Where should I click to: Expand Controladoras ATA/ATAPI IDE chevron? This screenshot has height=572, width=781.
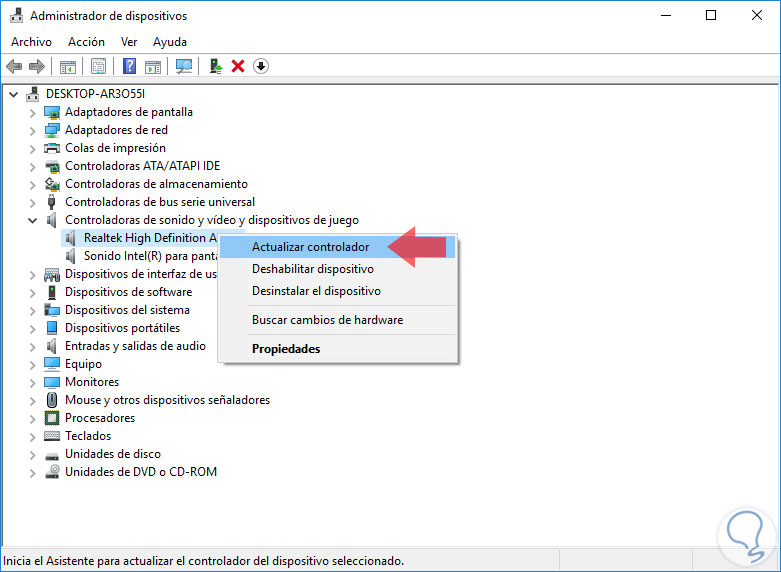pyautogui.click(x=32, y=166)
